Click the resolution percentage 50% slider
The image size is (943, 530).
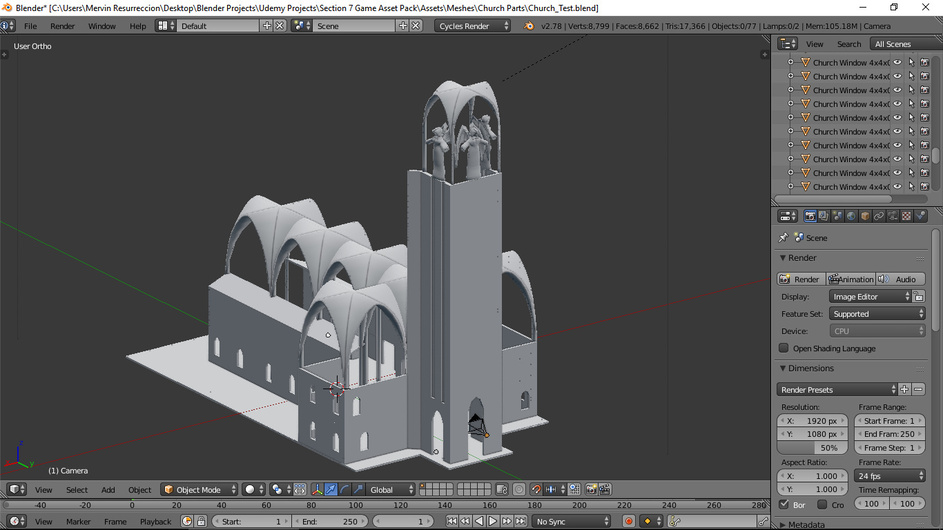[812, 448]
